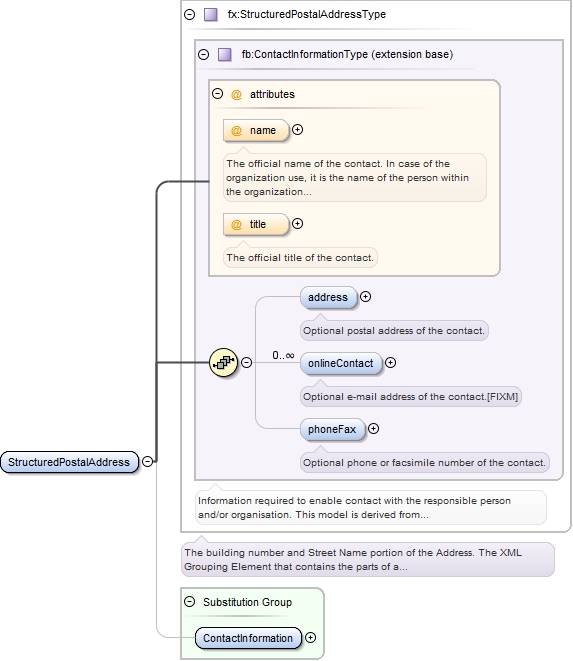Click the @ icon beside attributes
573x661 pixels.
(x=236, y=94)
